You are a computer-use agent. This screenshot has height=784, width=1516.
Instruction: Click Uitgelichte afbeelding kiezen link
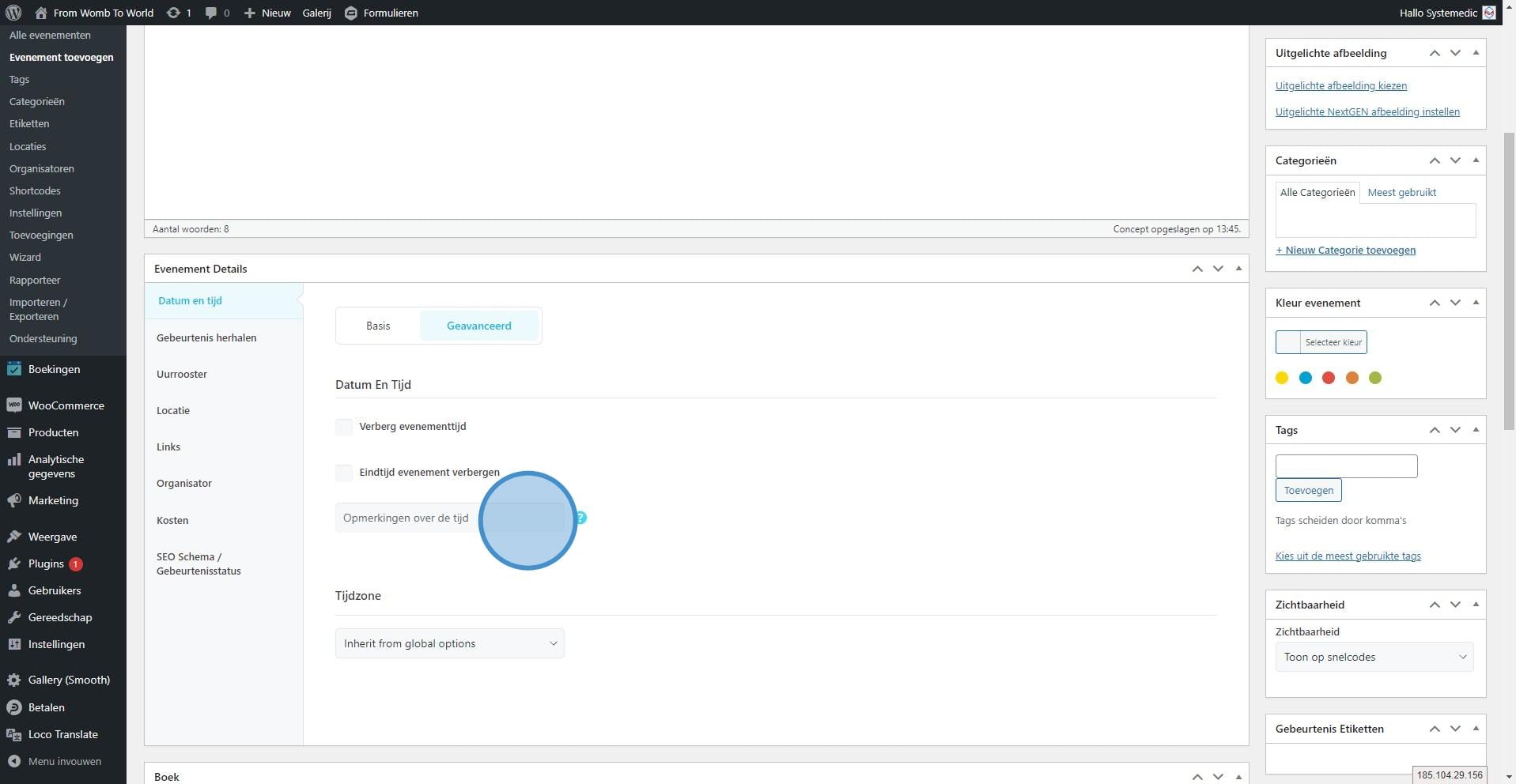(1341, 85)
